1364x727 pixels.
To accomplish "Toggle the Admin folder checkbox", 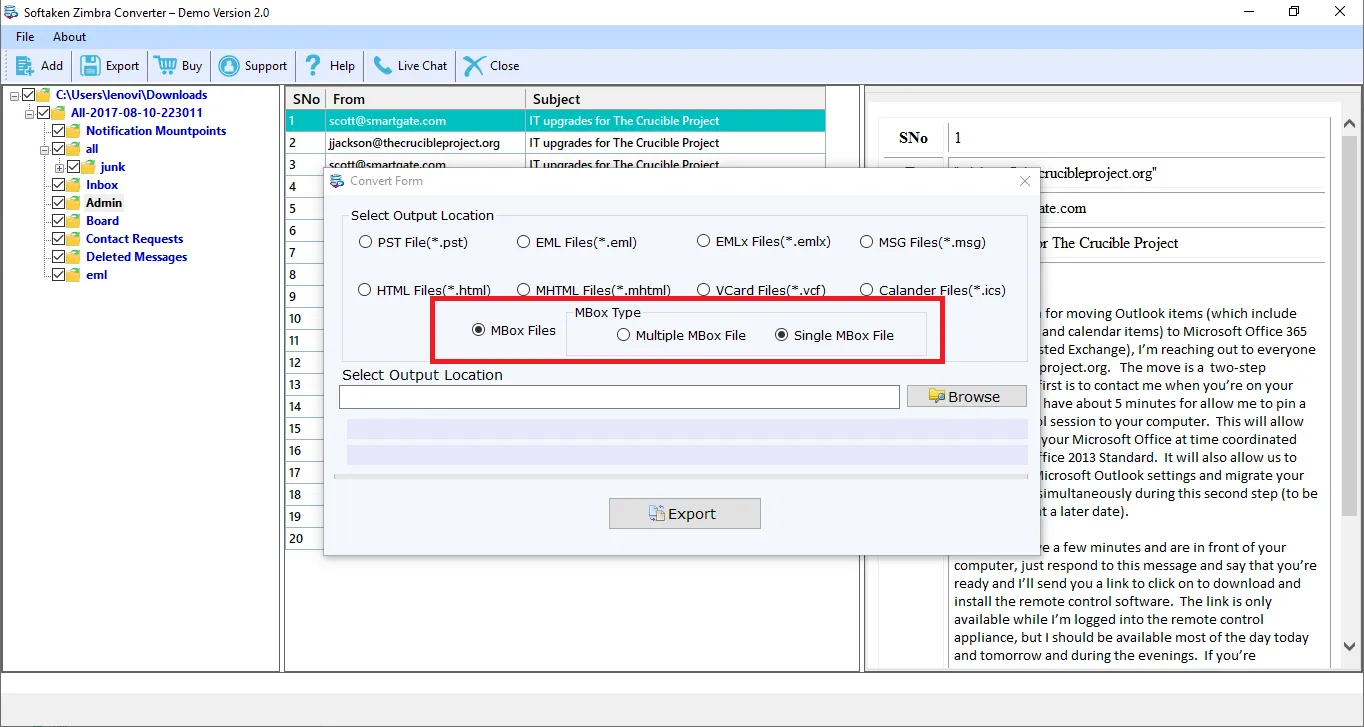I will [x=59, y=203].
